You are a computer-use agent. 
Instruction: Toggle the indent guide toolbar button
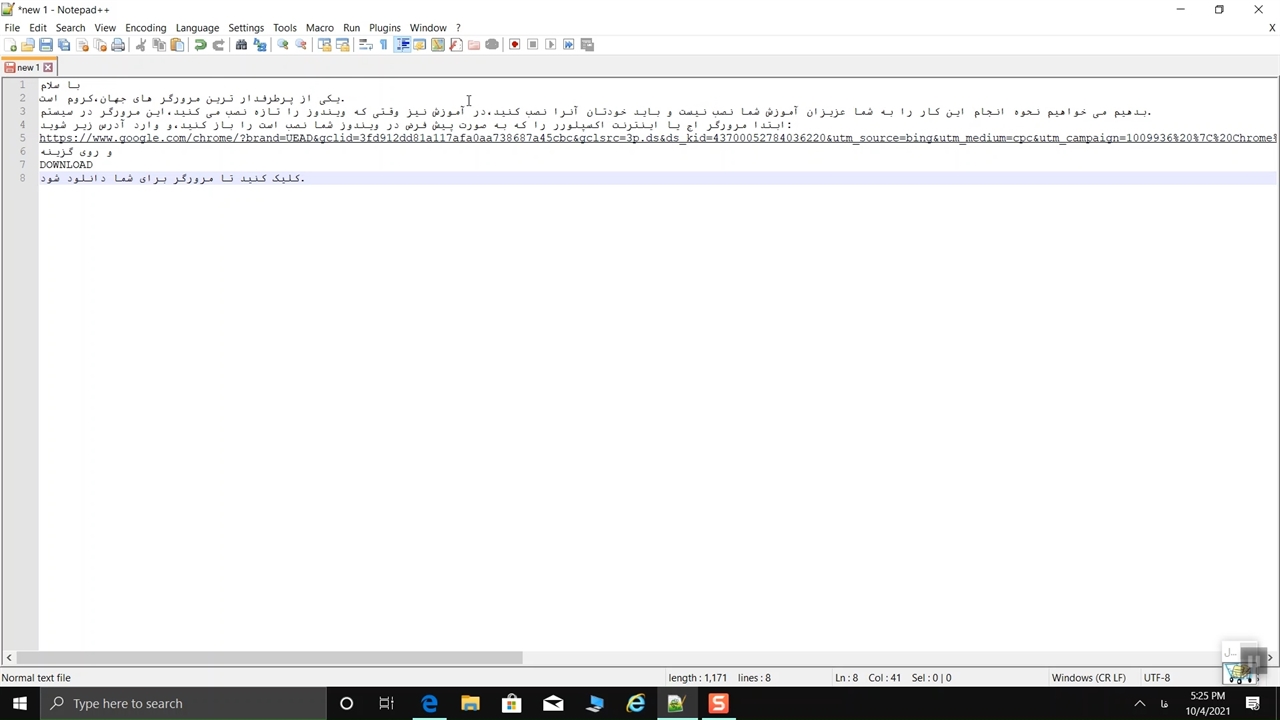[x=402, y=45]
